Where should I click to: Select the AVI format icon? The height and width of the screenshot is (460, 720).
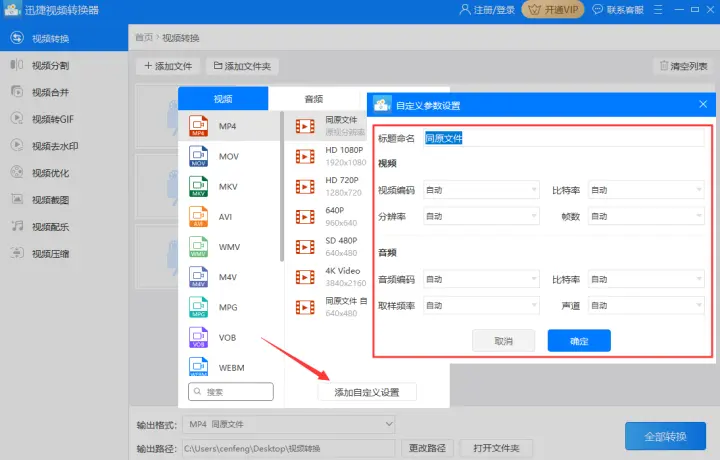click(x=198, y=217)
